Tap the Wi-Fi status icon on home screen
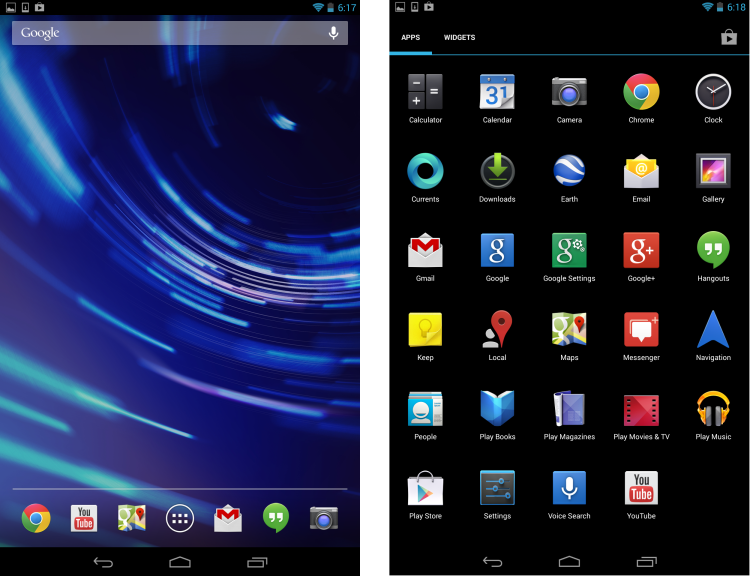 point(318,7)
